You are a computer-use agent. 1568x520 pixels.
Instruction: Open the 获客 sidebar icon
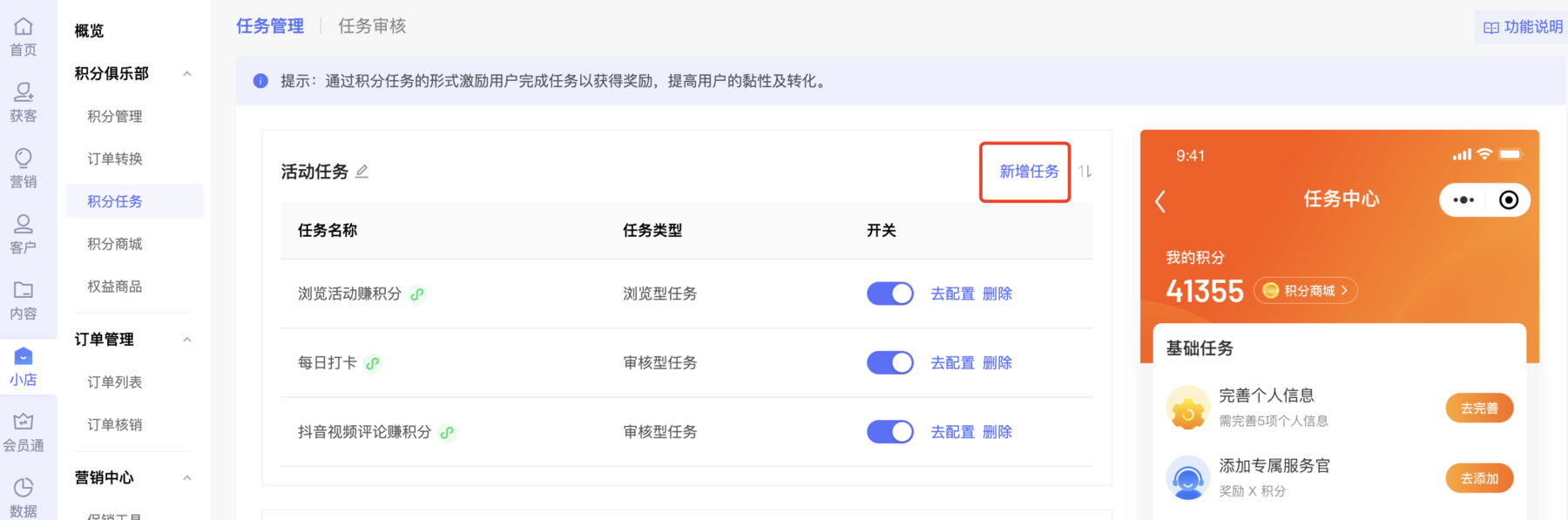[24, 103]
